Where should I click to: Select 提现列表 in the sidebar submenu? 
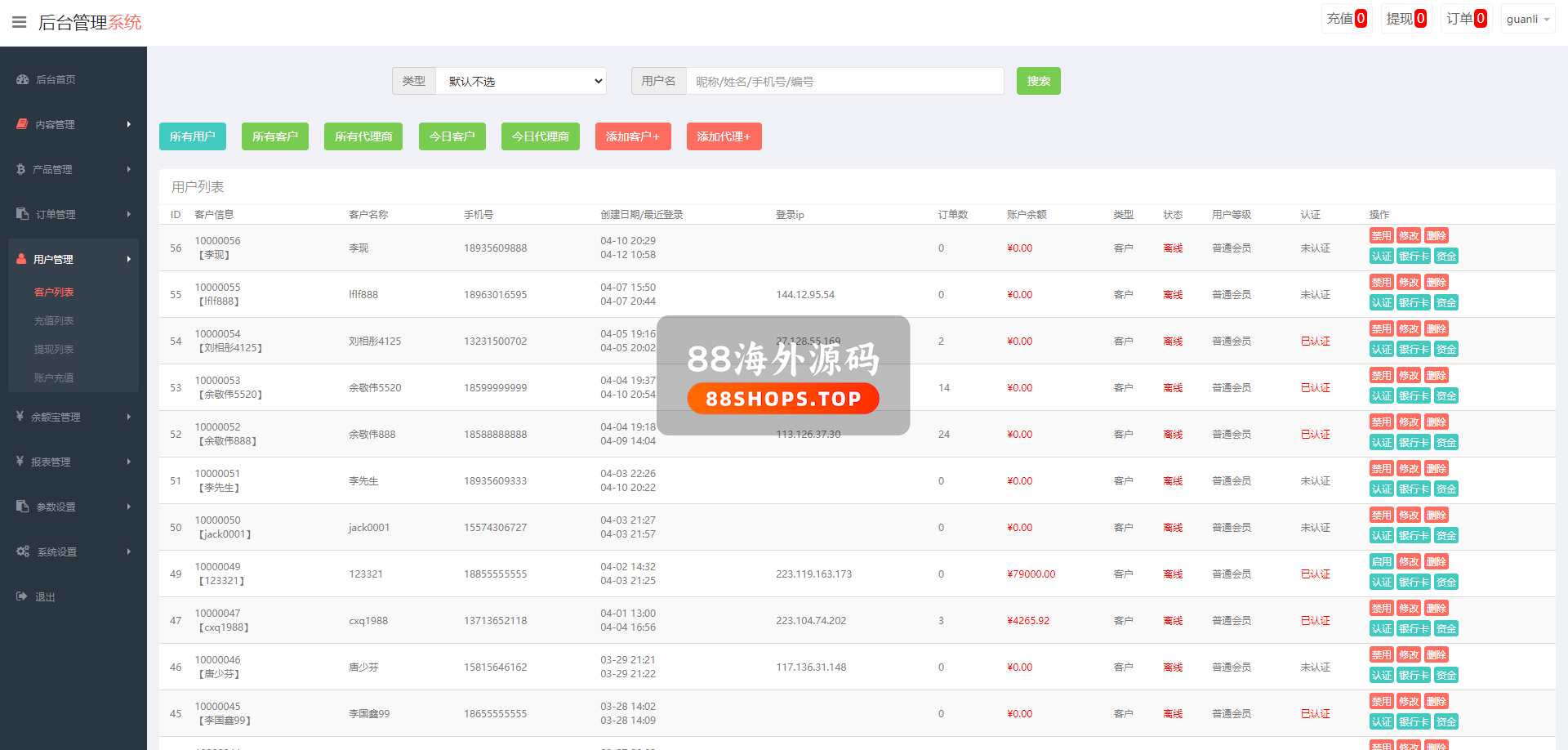[x=54, y=349]
